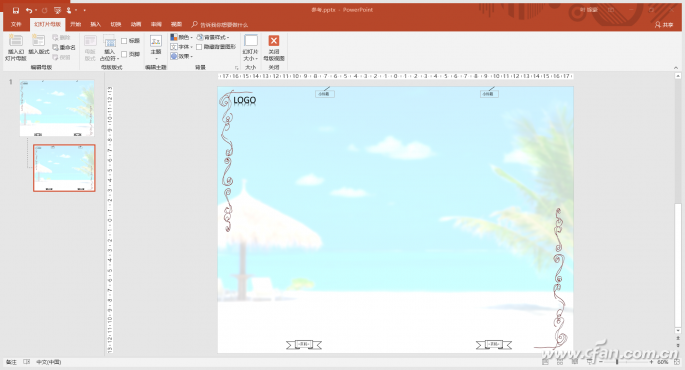Save the presentation with the floppy disk icon

16,10
